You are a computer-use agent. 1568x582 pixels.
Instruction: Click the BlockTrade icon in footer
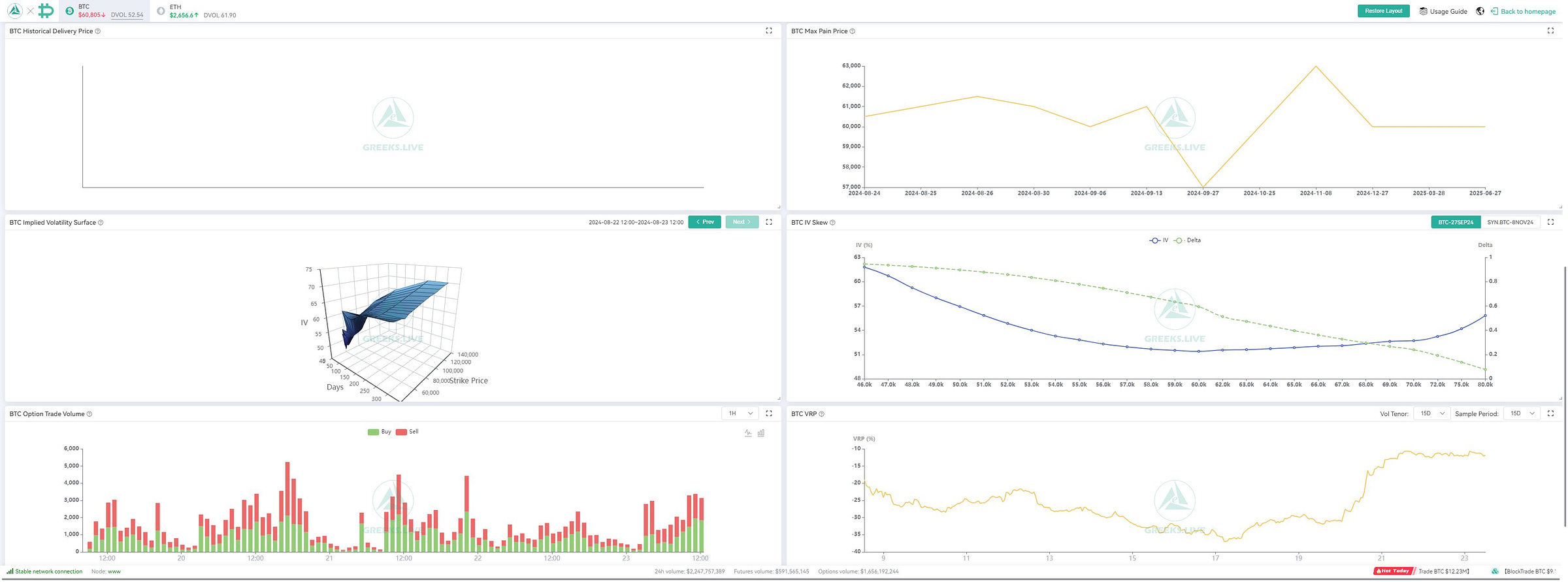pyautogui.click(x=1495, y=572)
